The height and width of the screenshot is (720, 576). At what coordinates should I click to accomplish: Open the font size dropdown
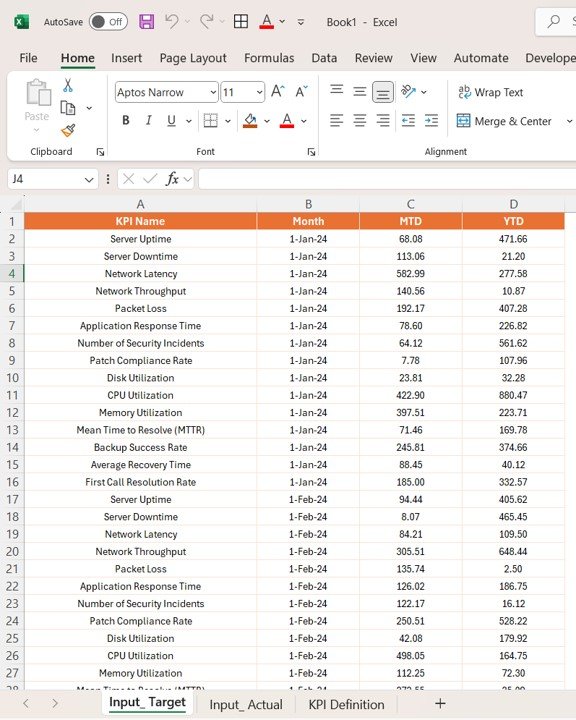coord(260,92)
